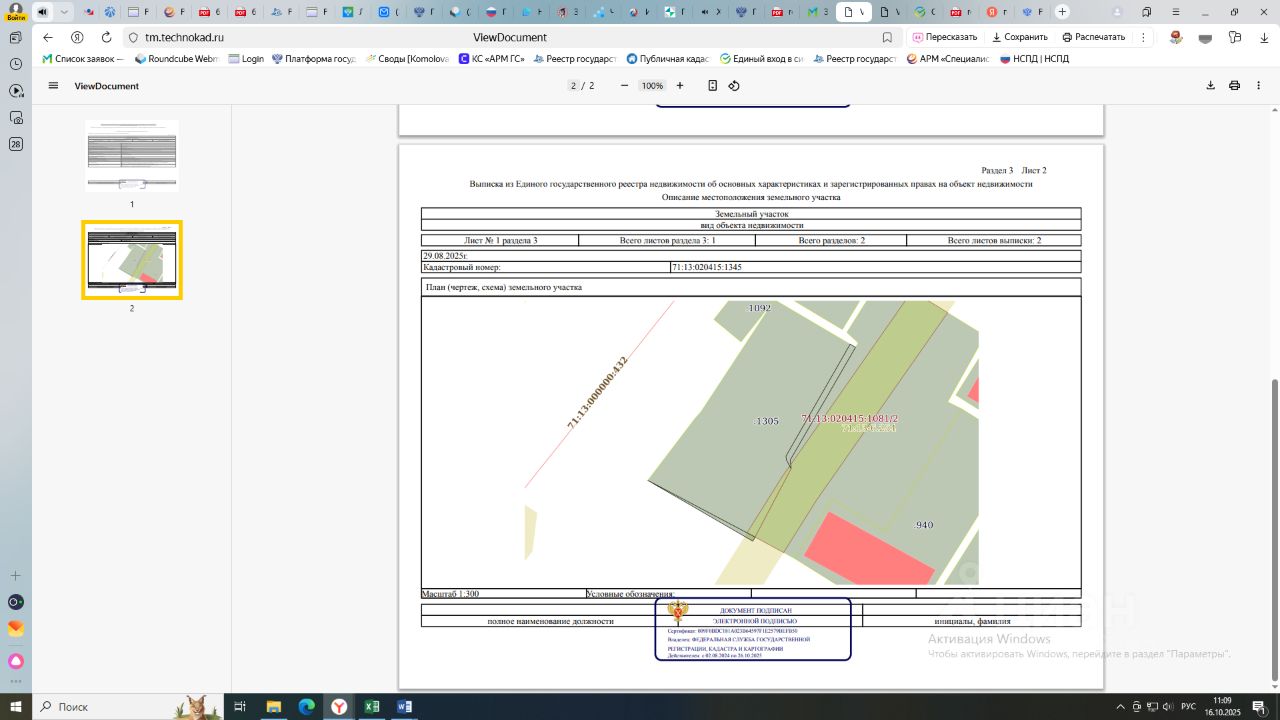Open the КС «АРМ ГС» bookmark

[x=491, y=59]
